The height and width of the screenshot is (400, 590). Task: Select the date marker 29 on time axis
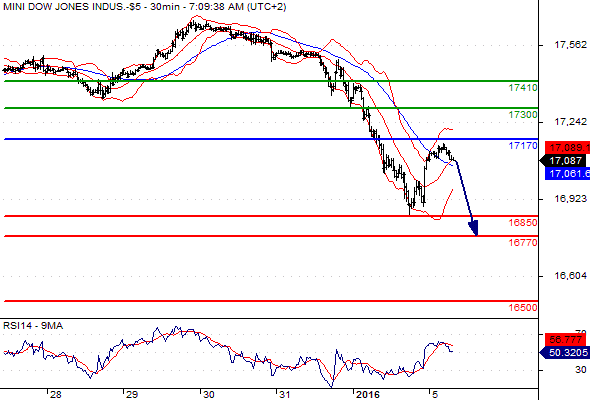[132, 394]
